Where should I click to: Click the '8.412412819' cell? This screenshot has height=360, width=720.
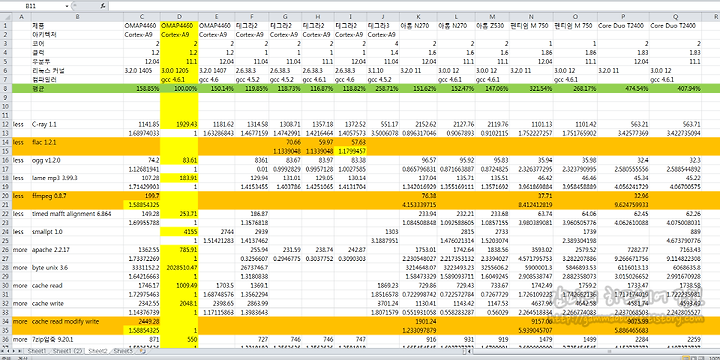(530, 205)
